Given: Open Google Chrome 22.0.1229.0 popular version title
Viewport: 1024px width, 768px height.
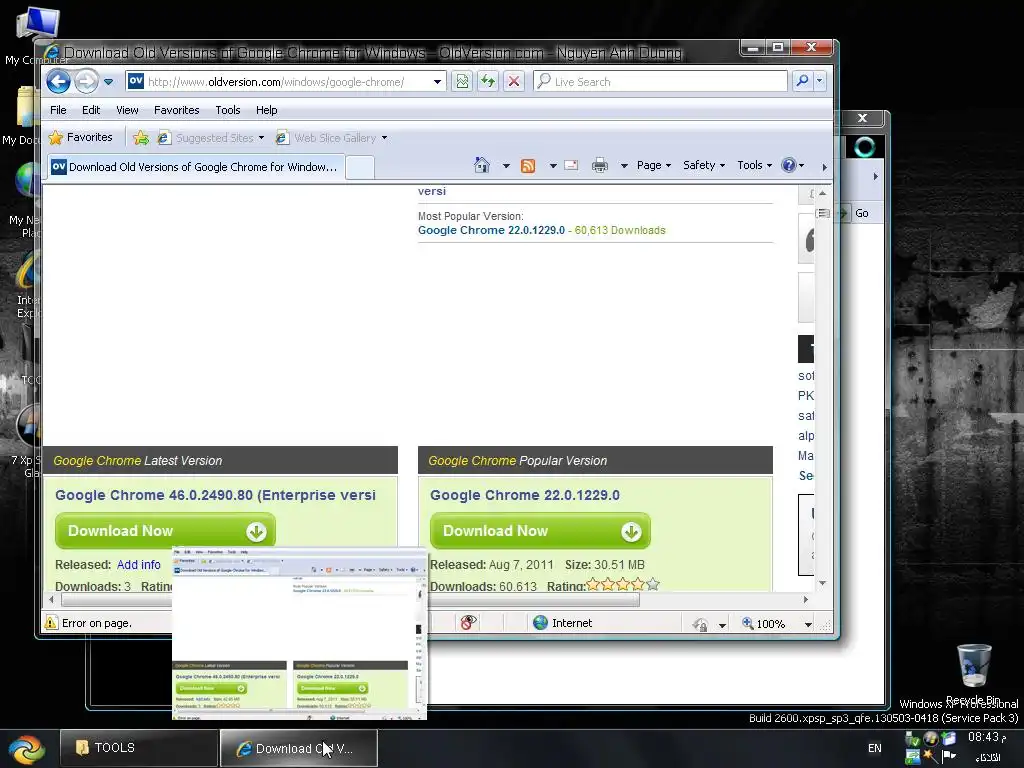Looking at the screenshot, I should (x=525, y=495).
